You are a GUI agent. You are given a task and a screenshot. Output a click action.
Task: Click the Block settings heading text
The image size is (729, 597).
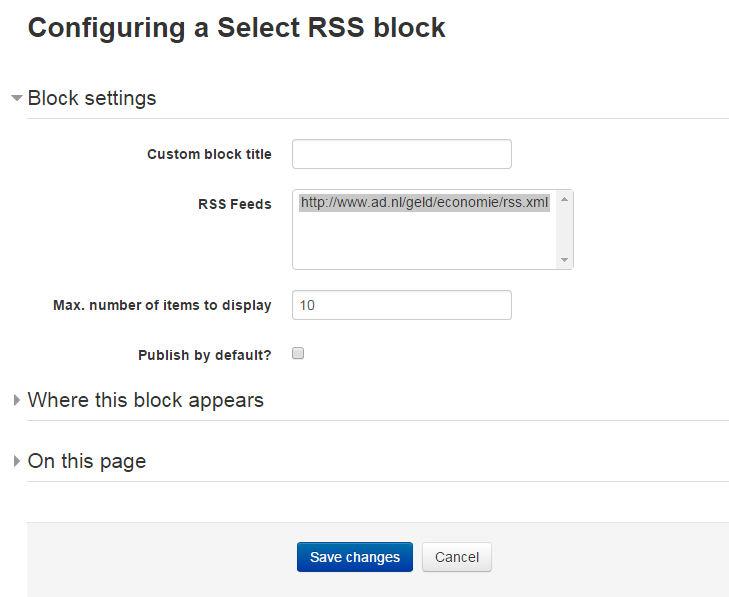point(92,98)
